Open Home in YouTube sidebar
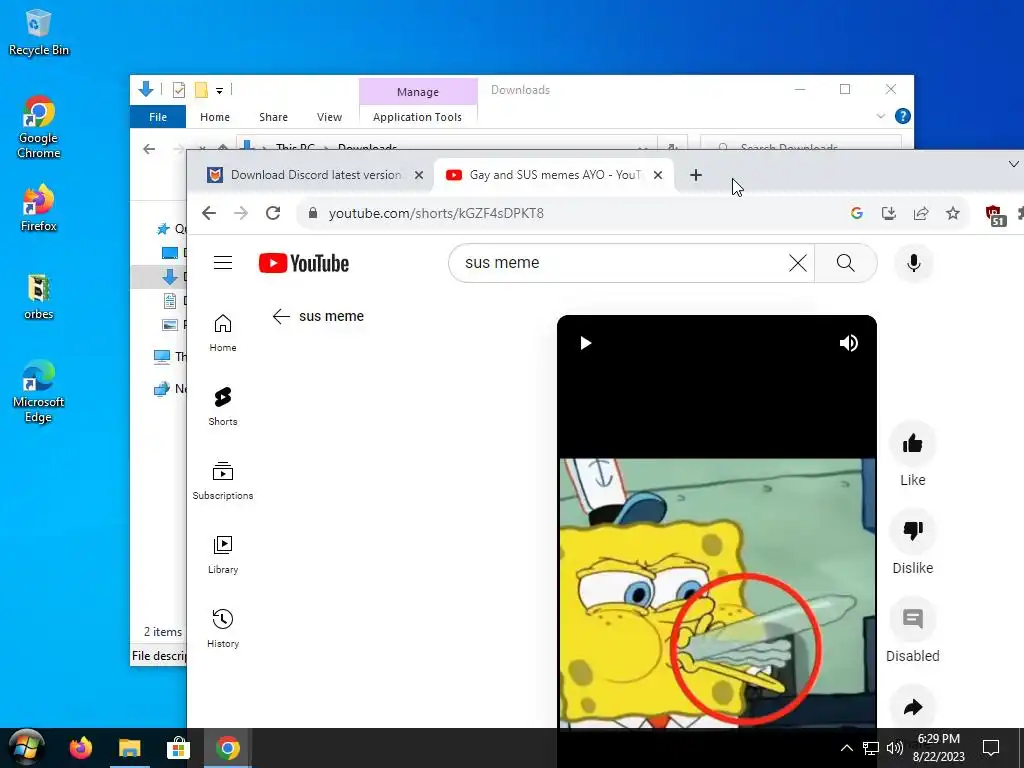Screen dimensions: 1024x768 click(223, 333)
